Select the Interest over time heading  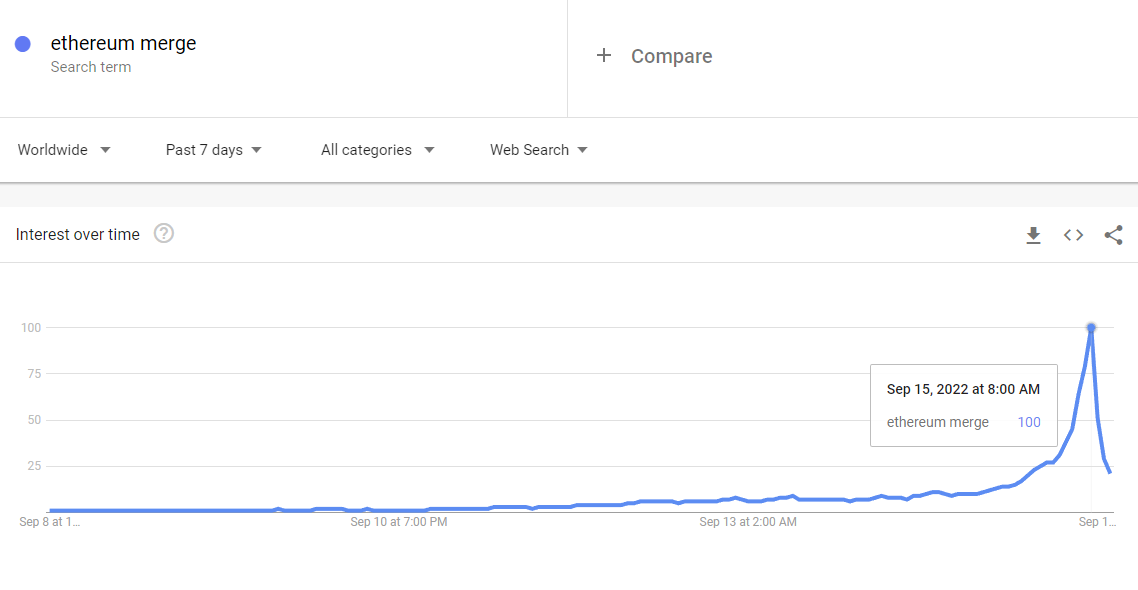click(x=78, y=235)
